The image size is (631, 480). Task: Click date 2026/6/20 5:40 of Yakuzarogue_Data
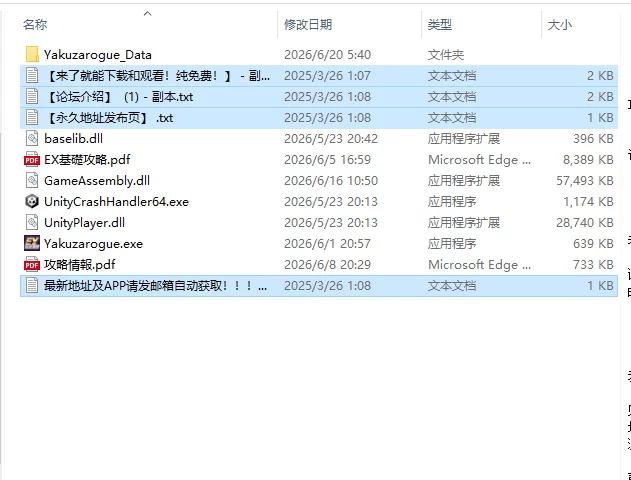[x=328, y=54]
